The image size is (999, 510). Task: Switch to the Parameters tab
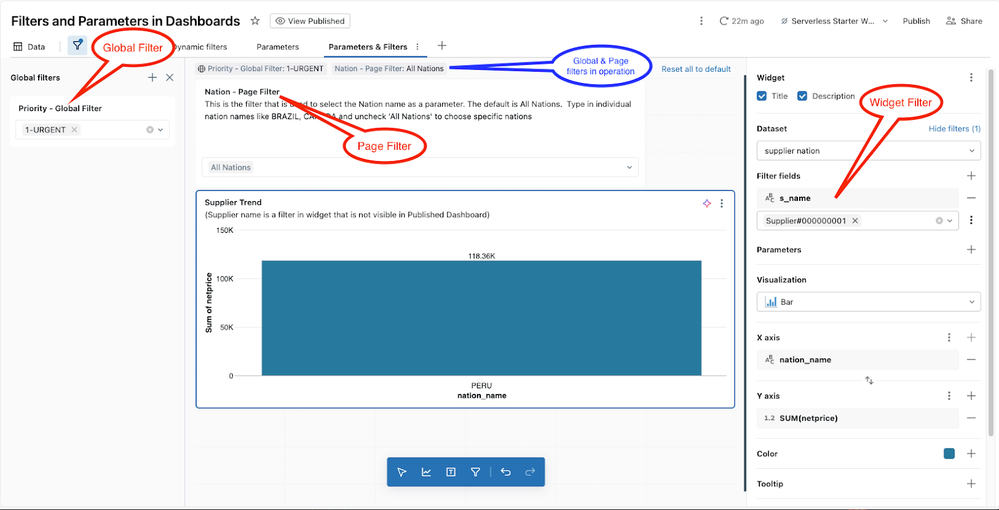point(277,46)
